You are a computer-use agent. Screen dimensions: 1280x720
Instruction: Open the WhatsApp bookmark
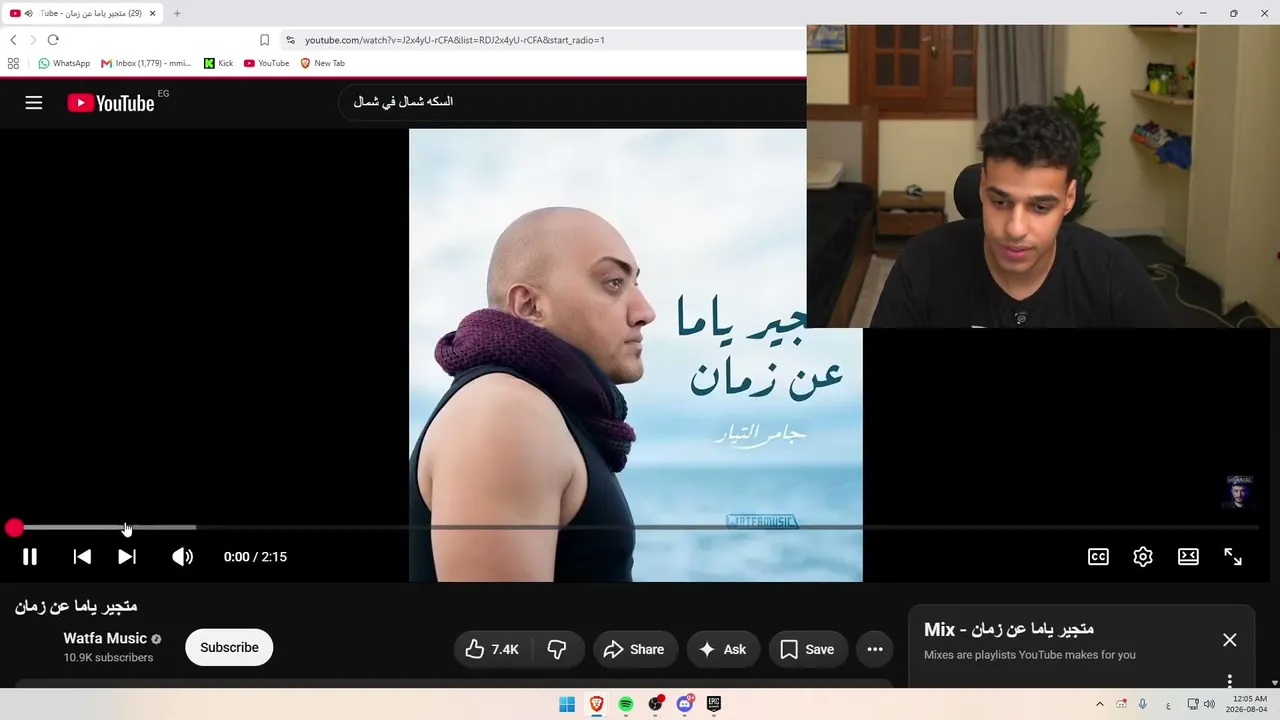pos(64,63)
